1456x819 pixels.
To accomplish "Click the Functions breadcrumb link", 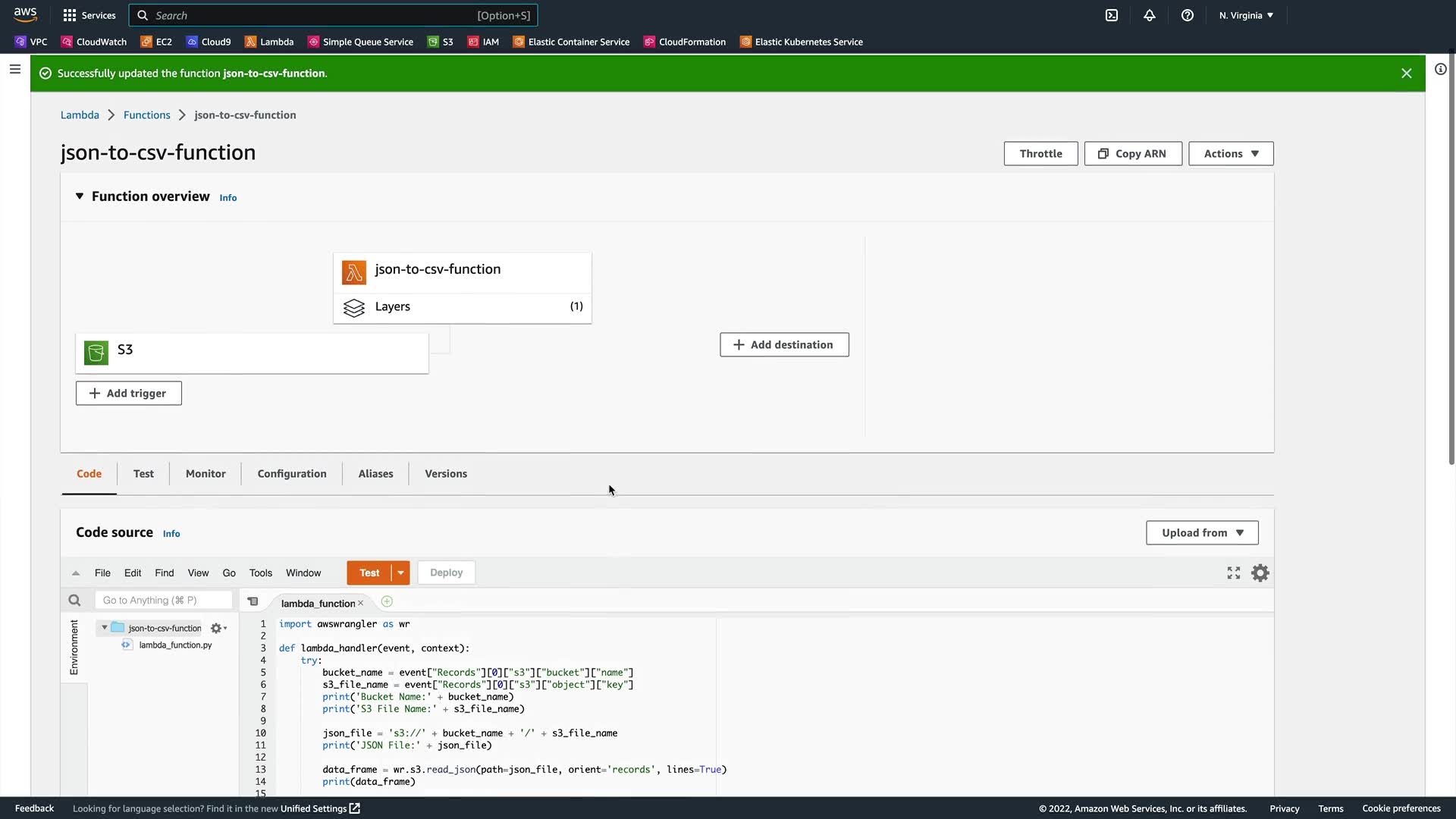I will tap(146, 115).
